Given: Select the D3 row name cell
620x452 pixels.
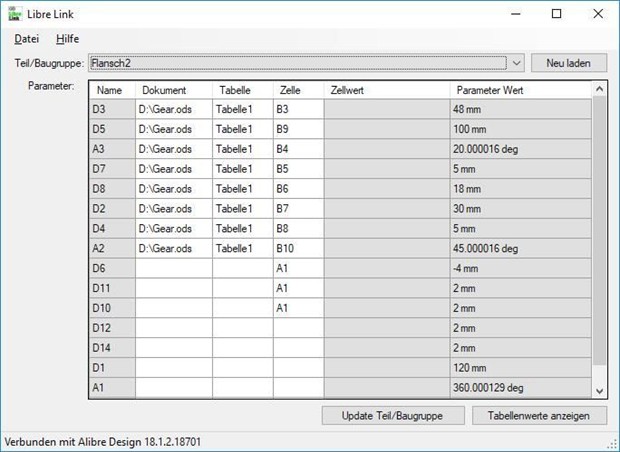Looking at the screenshot, I should (112, 109).
